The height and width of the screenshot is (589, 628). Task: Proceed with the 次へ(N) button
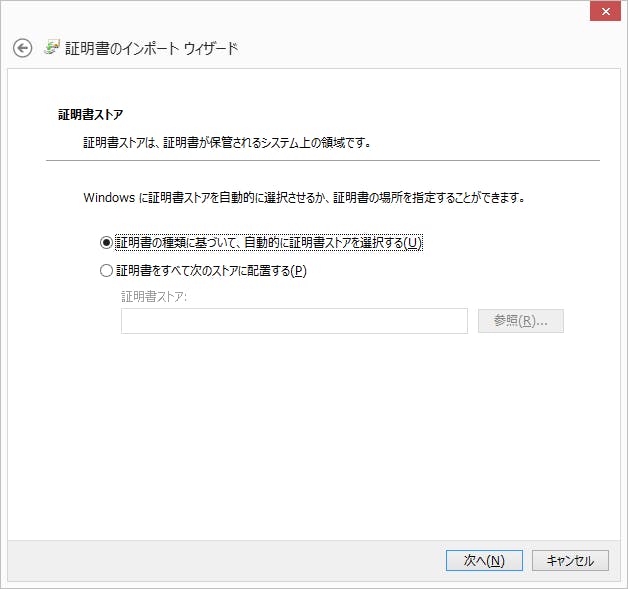pyautogui.click(x=484, y=560)
